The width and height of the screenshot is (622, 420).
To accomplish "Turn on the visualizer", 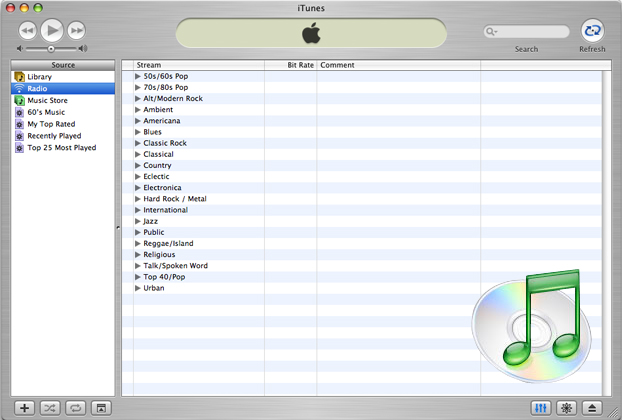I will click(x=566, y=408).
